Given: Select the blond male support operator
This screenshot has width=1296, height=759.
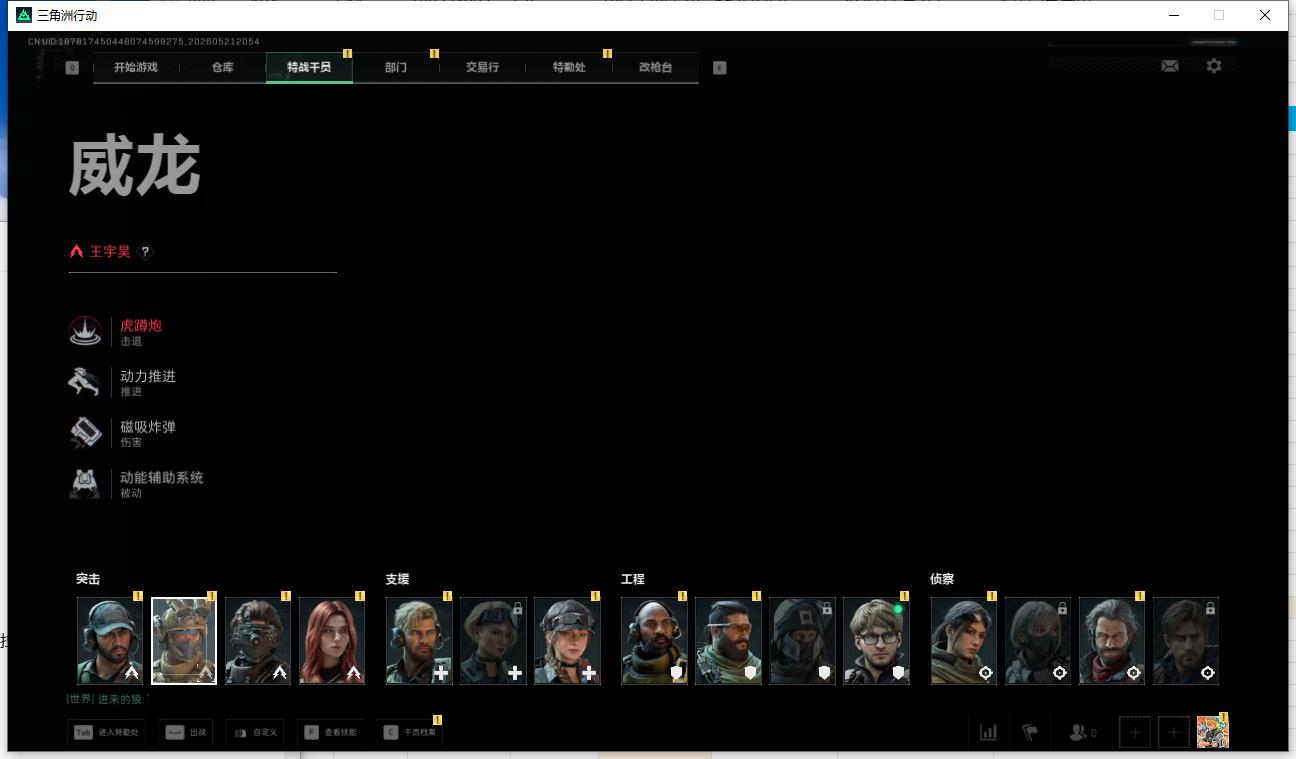Looking at the screenshot, I should click(x=420, y=641).
